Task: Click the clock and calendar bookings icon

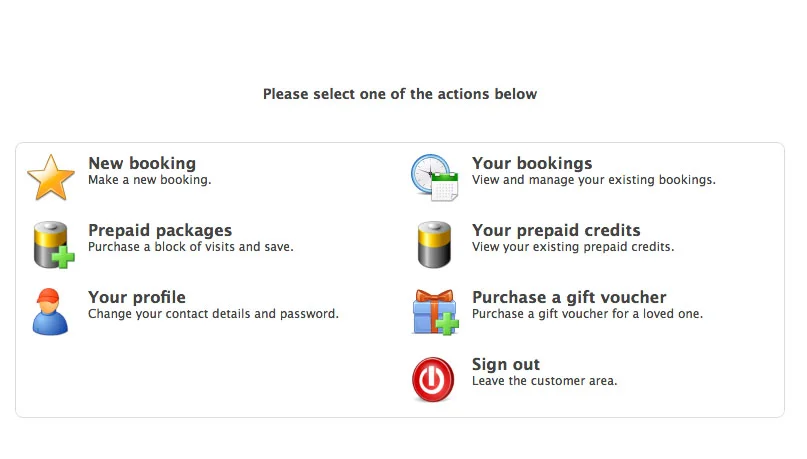Action: pos(434,178)
